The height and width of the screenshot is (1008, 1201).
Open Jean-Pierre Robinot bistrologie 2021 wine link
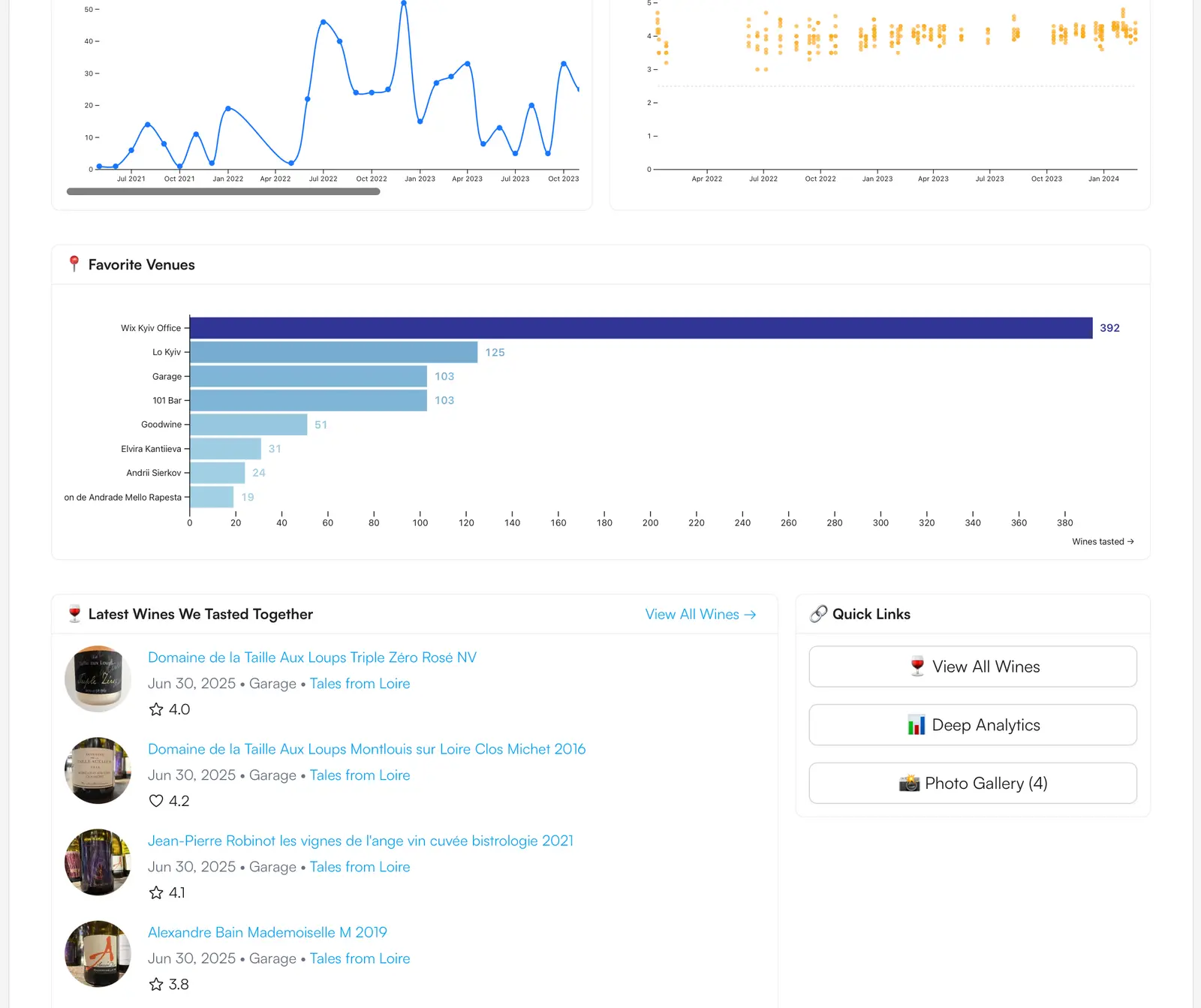(x=360, y=841)
